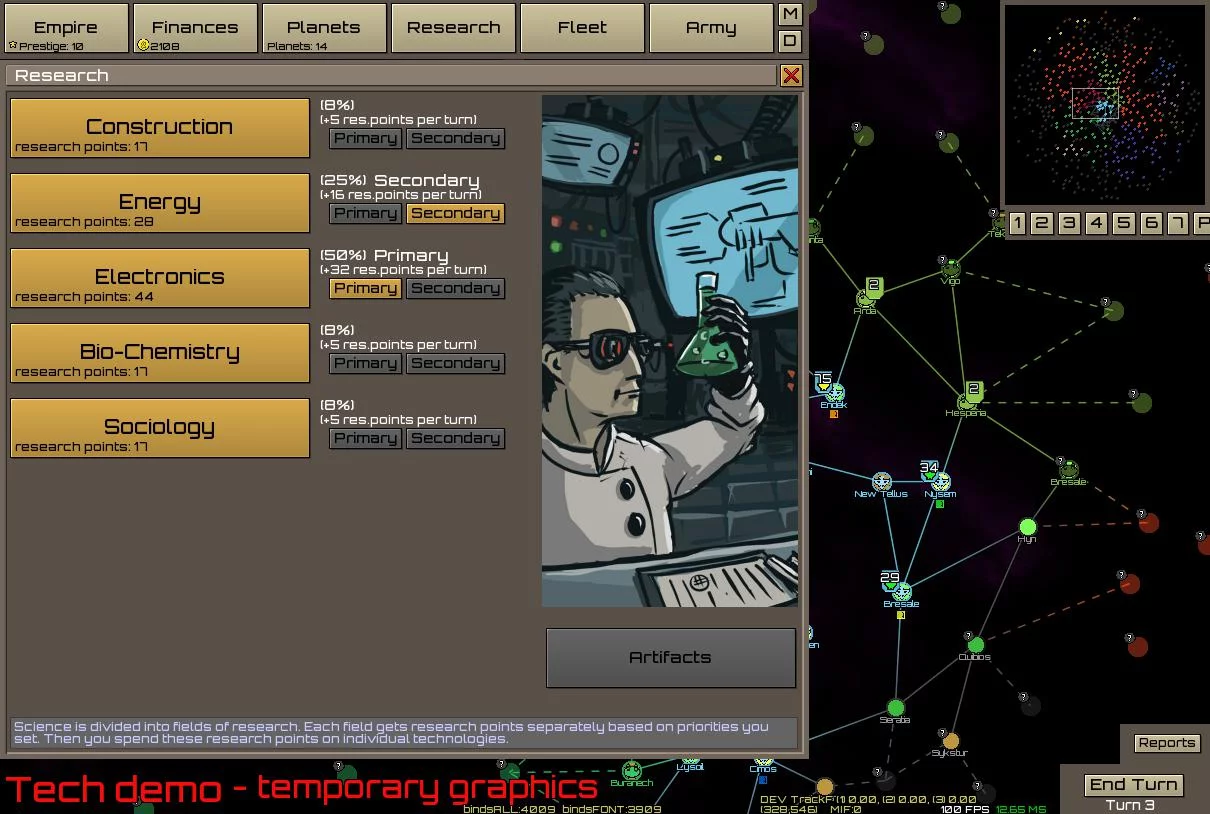Screen dimensions: 1210x814
Task: Click the scientist illustration in Research panel
Action: point(670,351)
